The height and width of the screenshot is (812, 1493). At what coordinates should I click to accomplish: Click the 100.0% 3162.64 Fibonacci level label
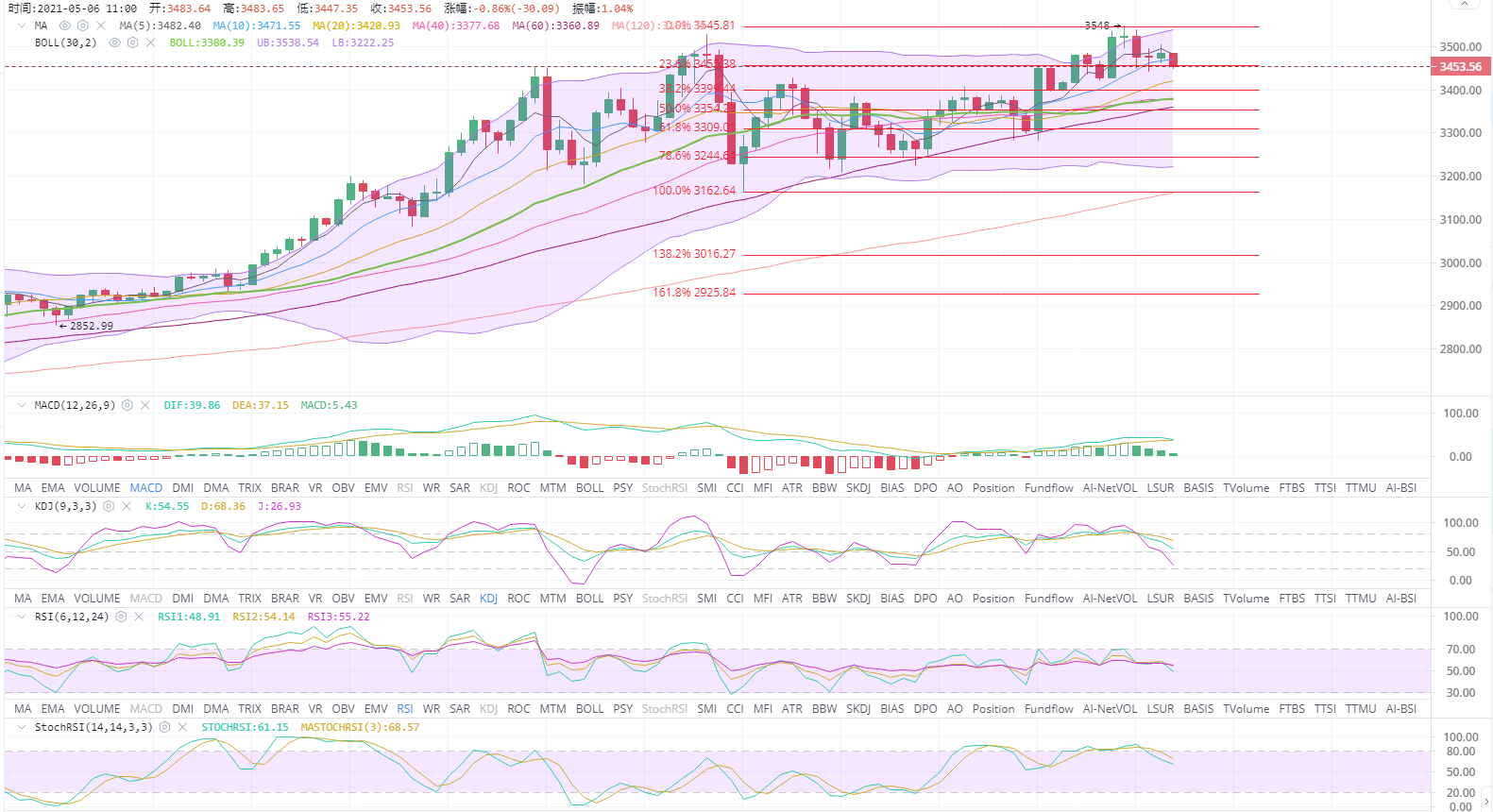694,191
